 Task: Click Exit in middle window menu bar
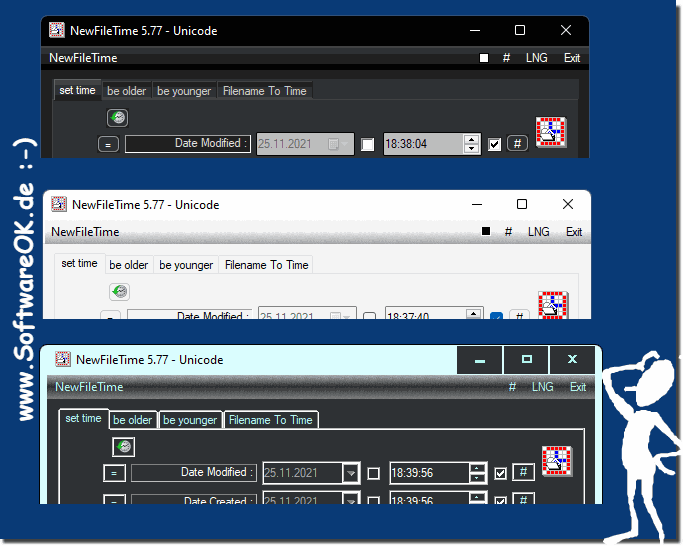click(574, 232)
